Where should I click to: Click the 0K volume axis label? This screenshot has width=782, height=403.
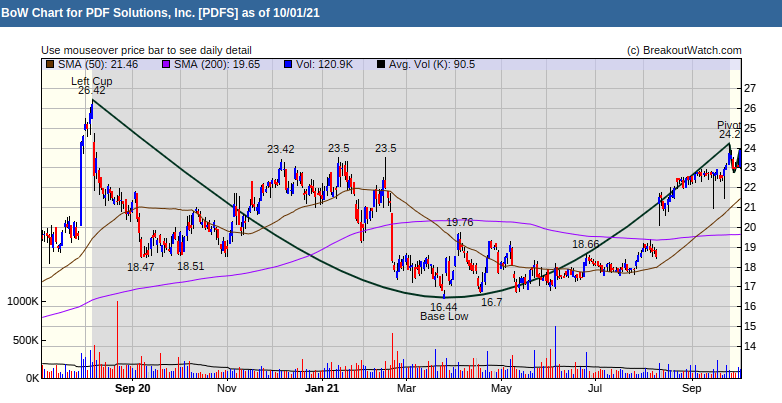click(32, 379)
